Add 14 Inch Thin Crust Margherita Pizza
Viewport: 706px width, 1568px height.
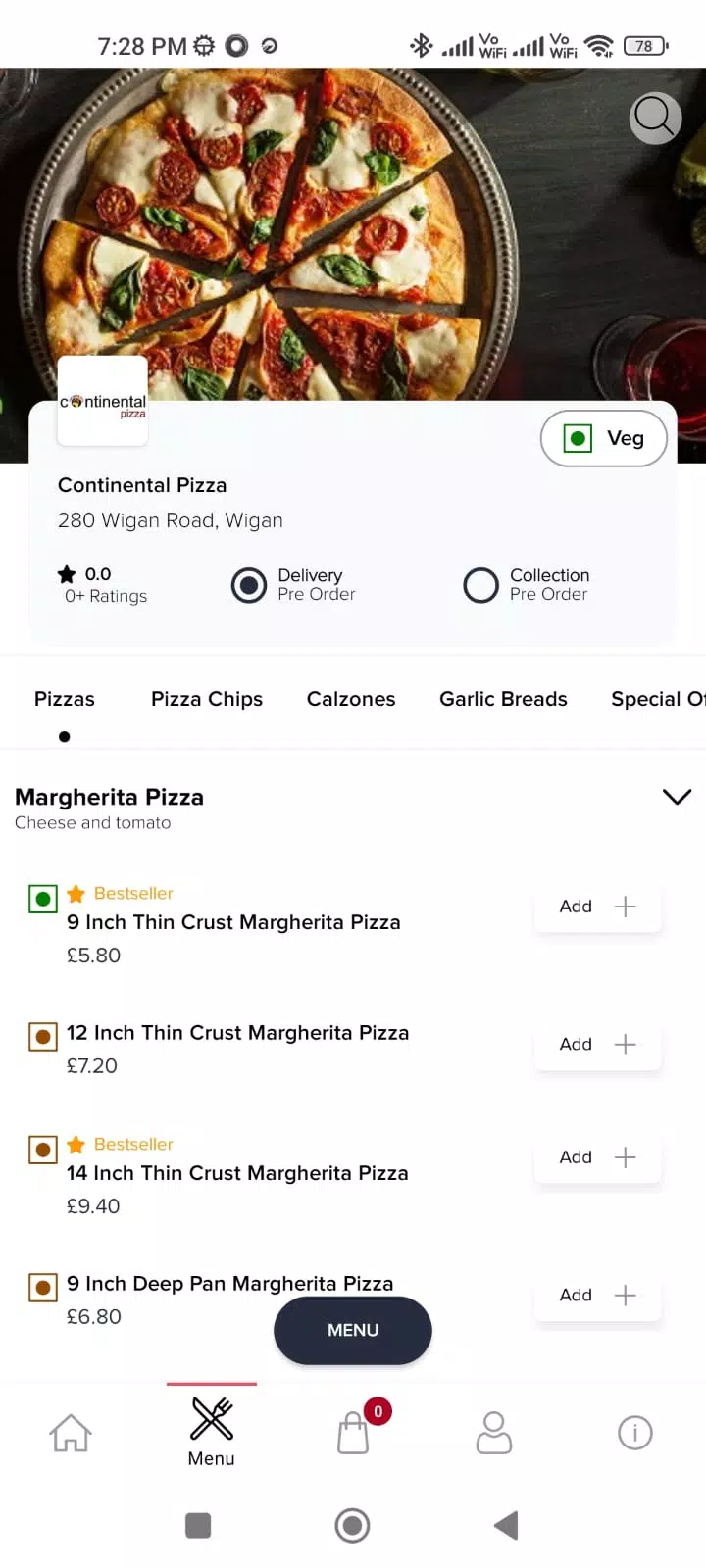(x=598, y=1157)
